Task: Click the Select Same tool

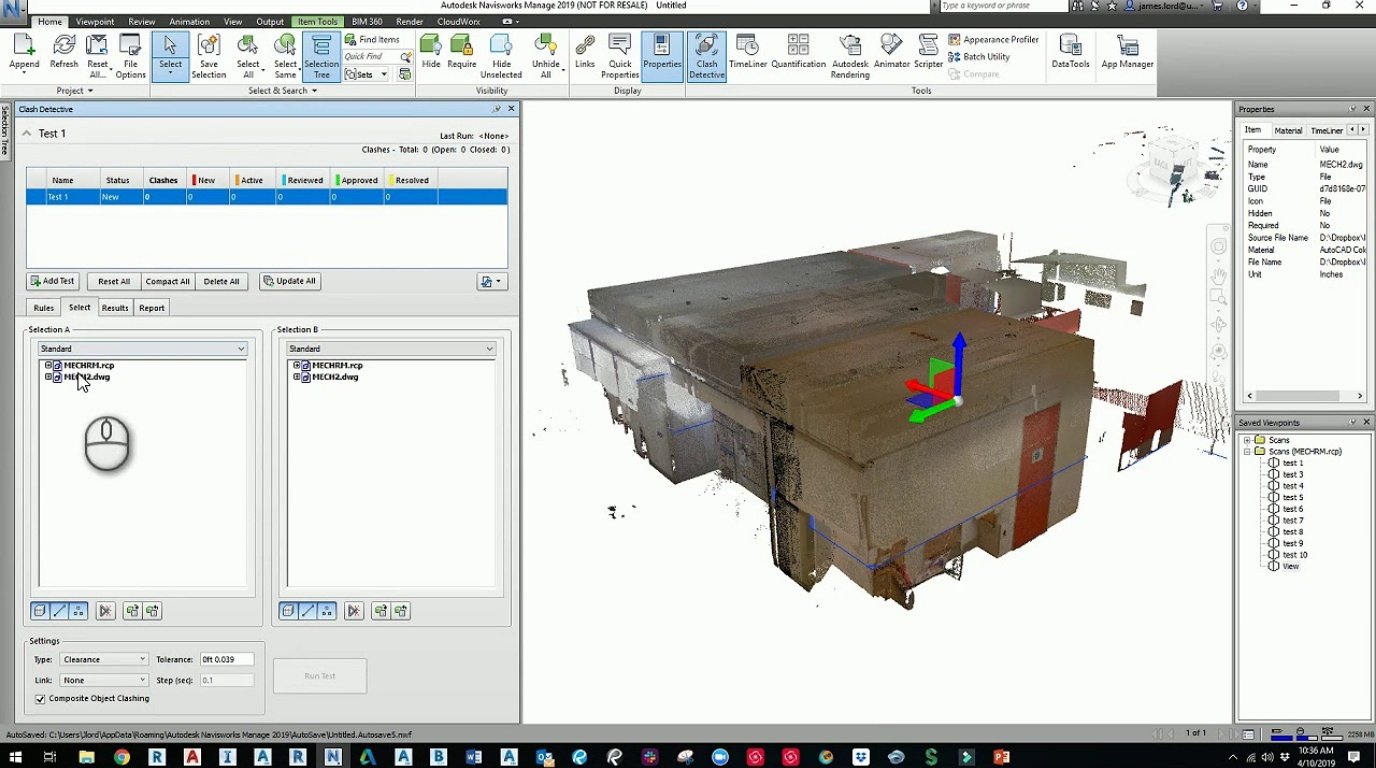Action: (x=286, y=56)
